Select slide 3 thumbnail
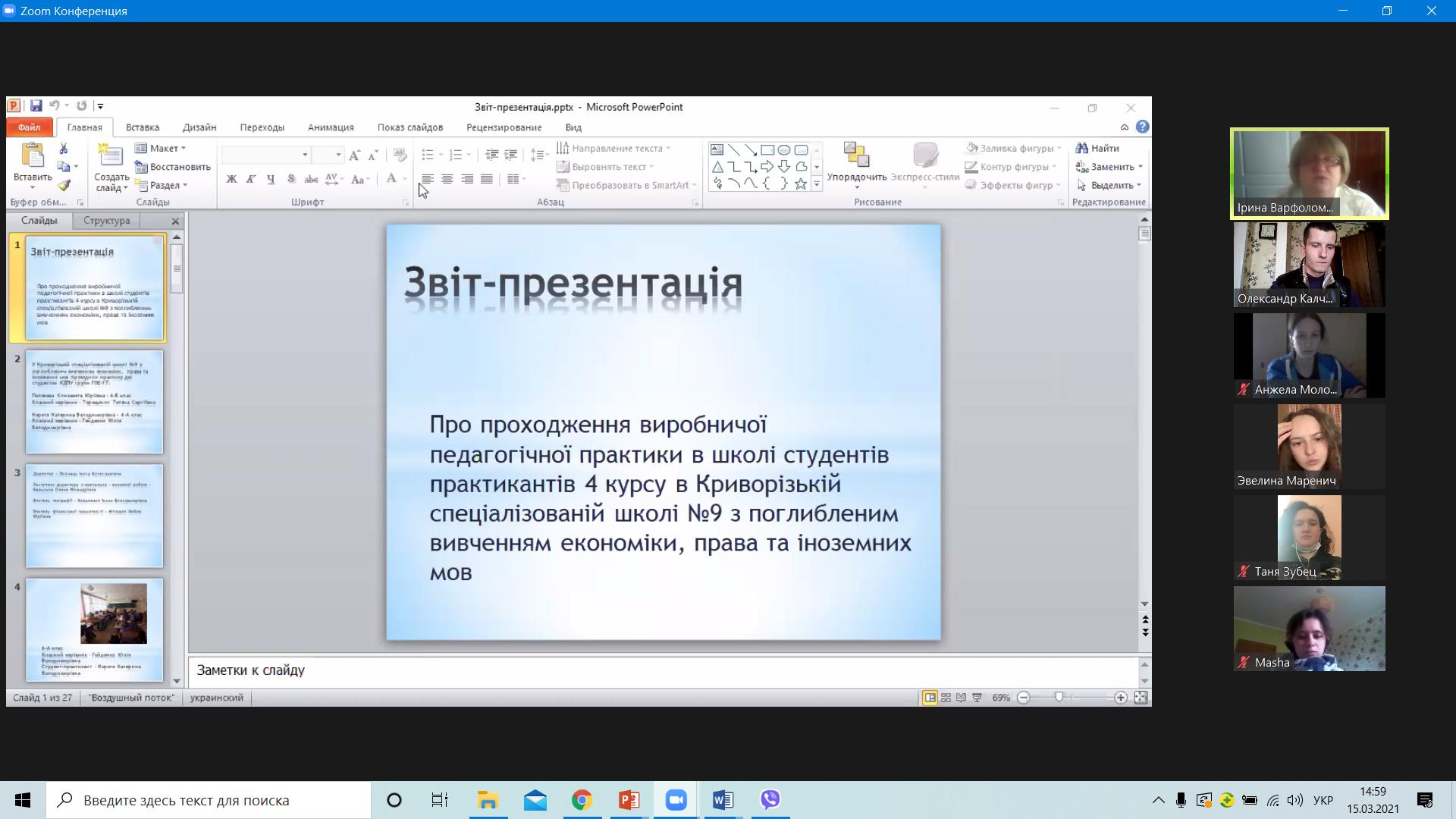Screen dimensions: 1456x819 (x=95, y=516)
